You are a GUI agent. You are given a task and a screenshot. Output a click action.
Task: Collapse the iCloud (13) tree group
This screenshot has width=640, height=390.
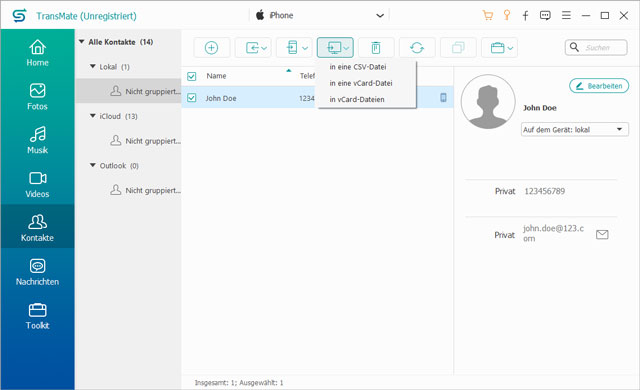pyautogui.click(x=93, y=116)
